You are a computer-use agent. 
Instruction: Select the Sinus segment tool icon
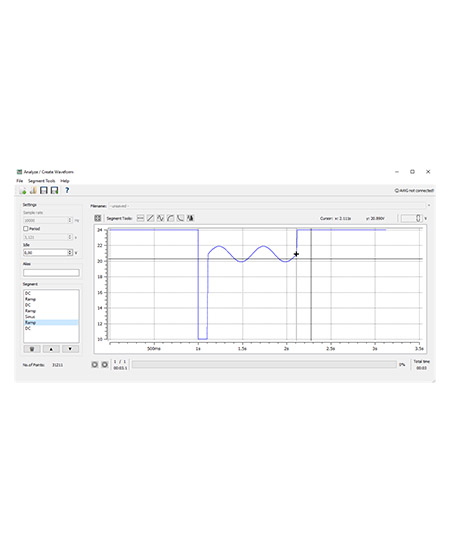(x=160, y=218)
